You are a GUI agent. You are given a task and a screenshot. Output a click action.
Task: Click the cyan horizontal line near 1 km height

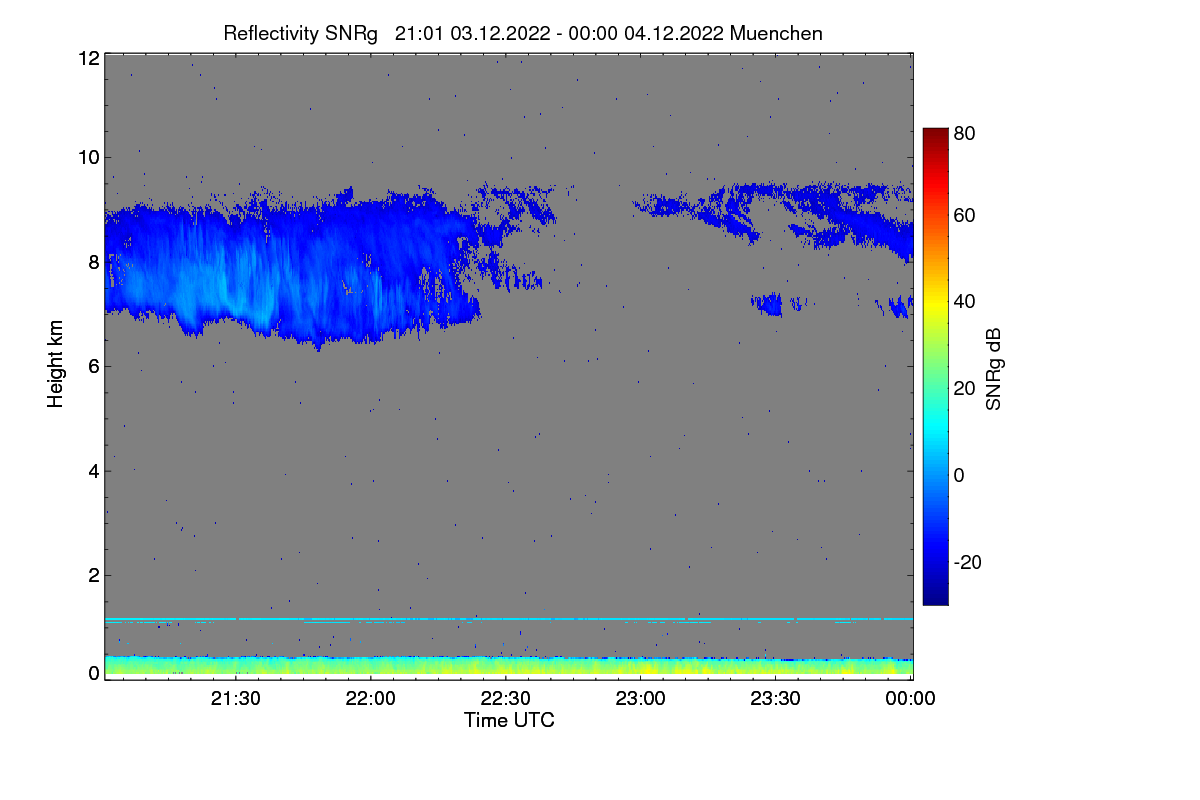coord(509,619)
